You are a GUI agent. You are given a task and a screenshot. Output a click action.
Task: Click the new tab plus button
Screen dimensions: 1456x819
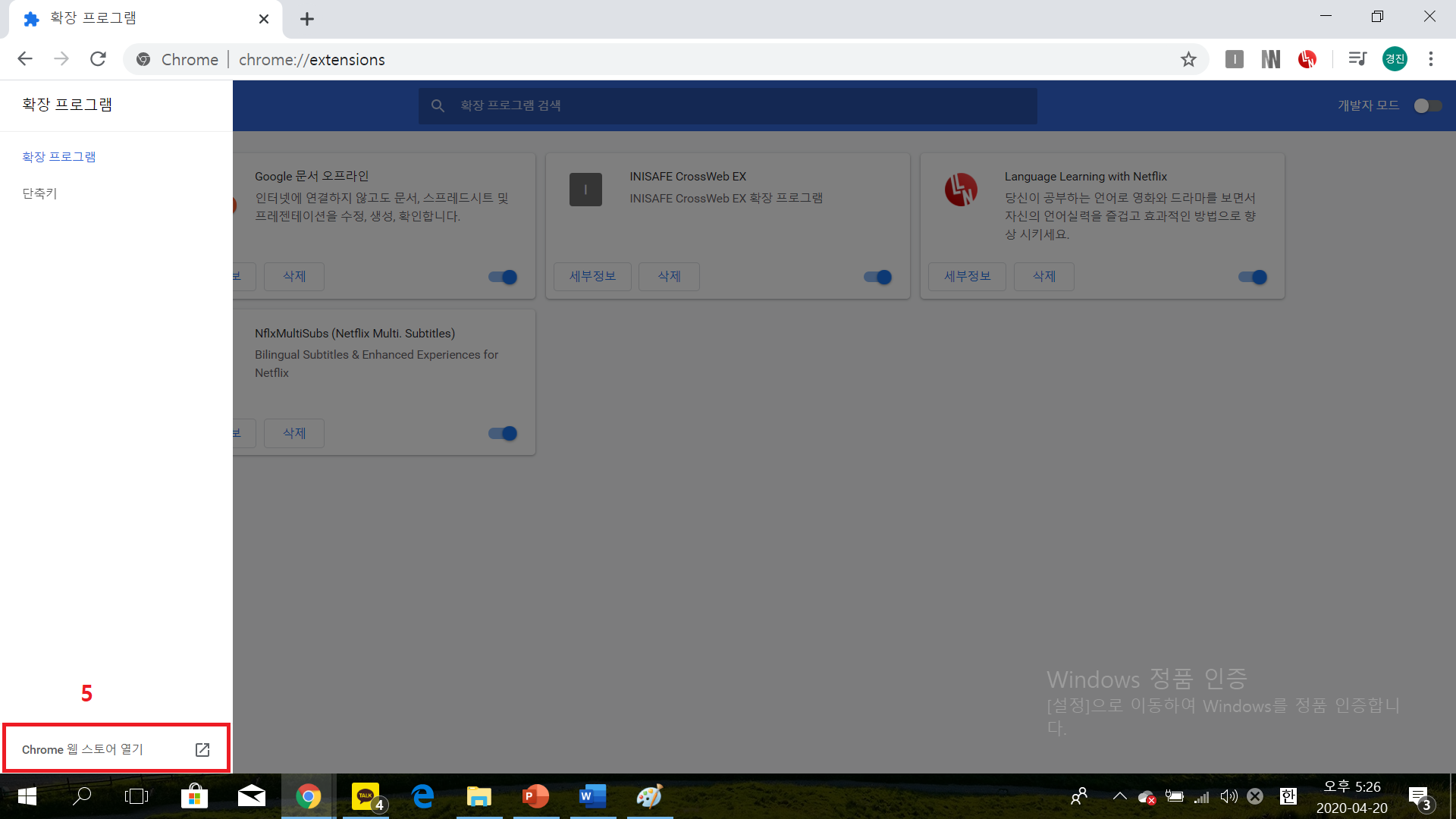tap(307, 19)
